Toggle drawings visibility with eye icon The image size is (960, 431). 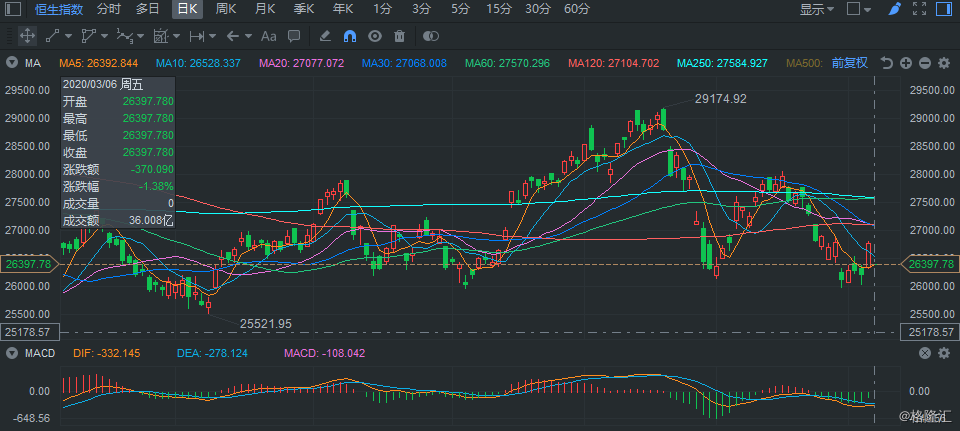pos(375,36)
